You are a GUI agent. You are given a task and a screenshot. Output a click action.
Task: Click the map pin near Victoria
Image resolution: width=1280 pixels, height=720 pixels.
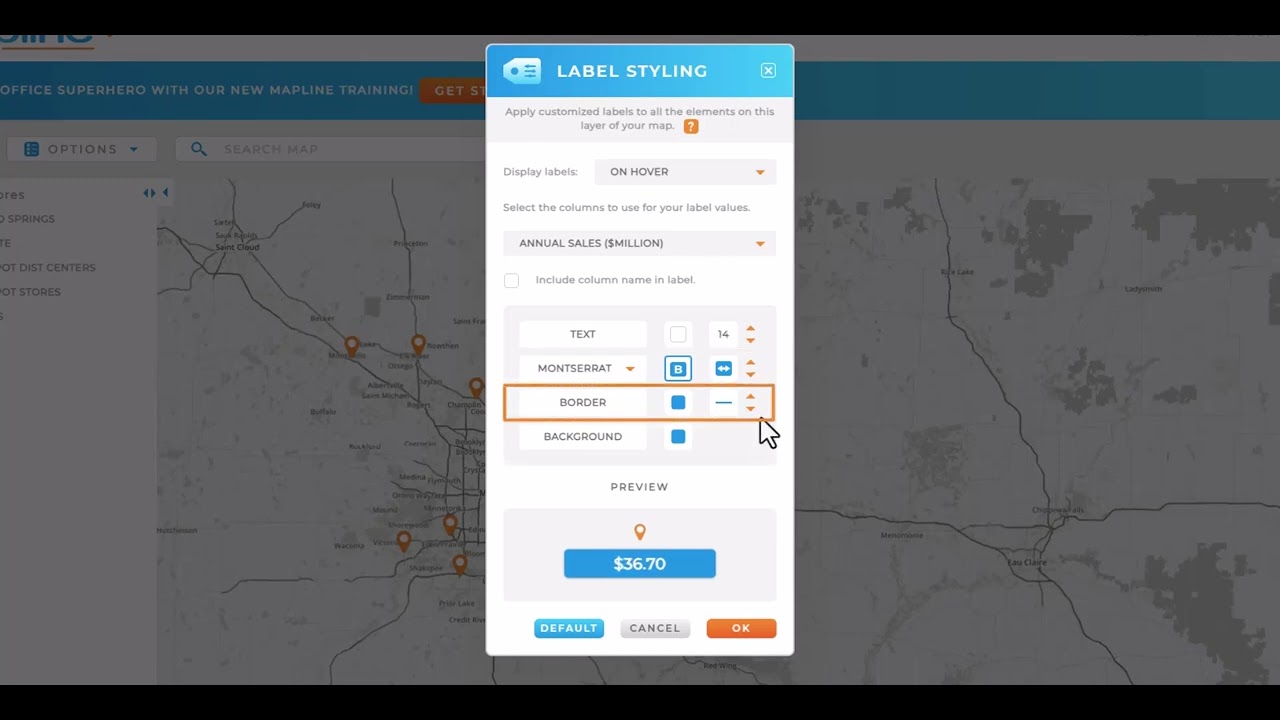(404, 541)
